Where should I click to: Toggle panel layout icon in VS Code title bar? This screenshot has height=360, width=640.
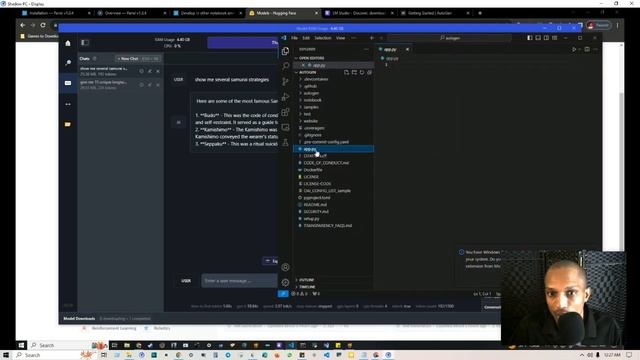(538, 38)
